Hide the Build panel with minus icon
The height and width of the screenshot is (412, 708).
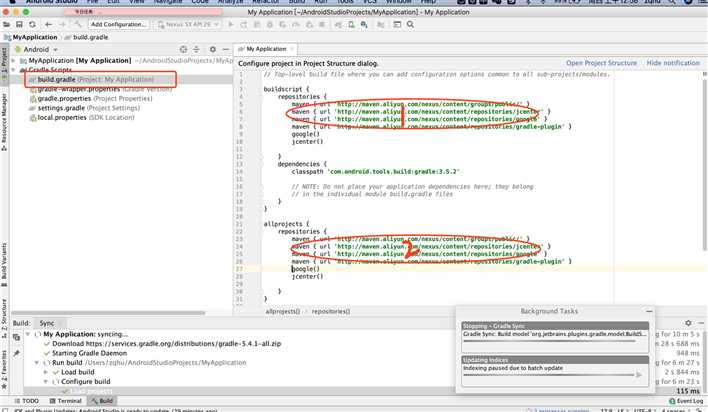pos(701,323)
